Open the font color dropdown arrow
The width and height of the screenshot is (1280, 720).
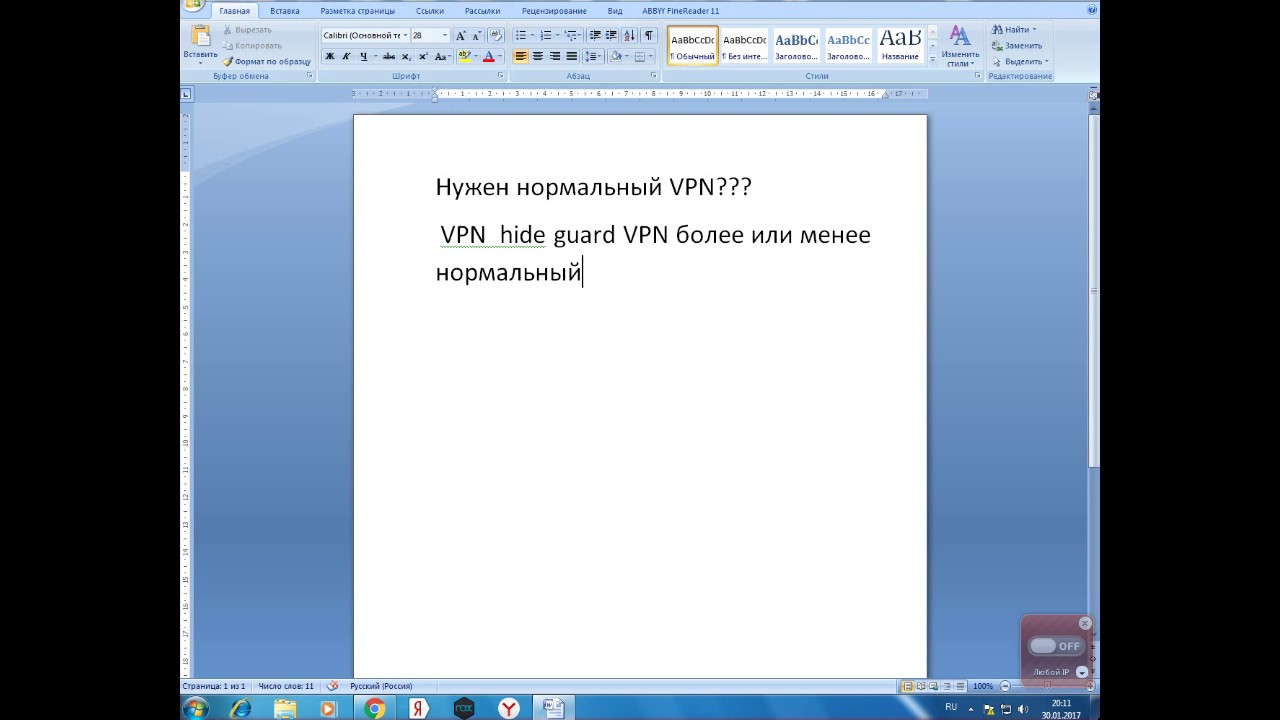499,57
